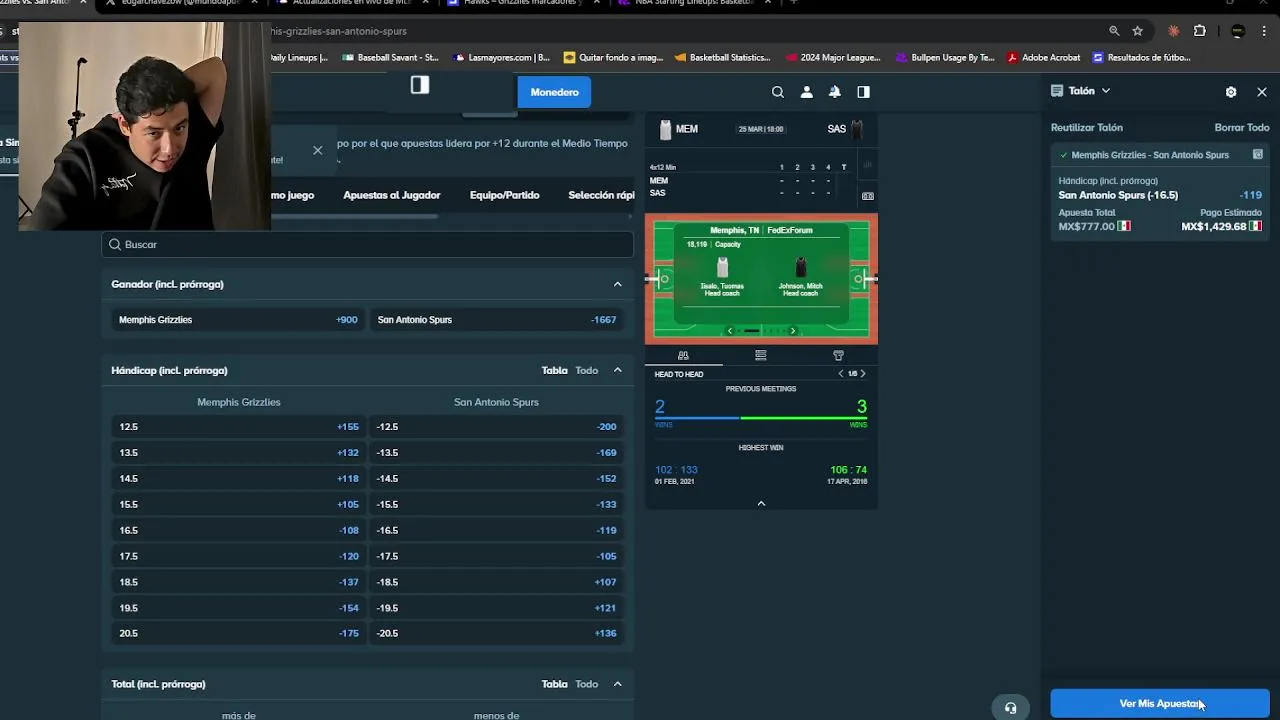Viewport: 1280px width, 720px height.
Task: Collapse the Ganador (incl. prórroga) section
Action: 617,284
